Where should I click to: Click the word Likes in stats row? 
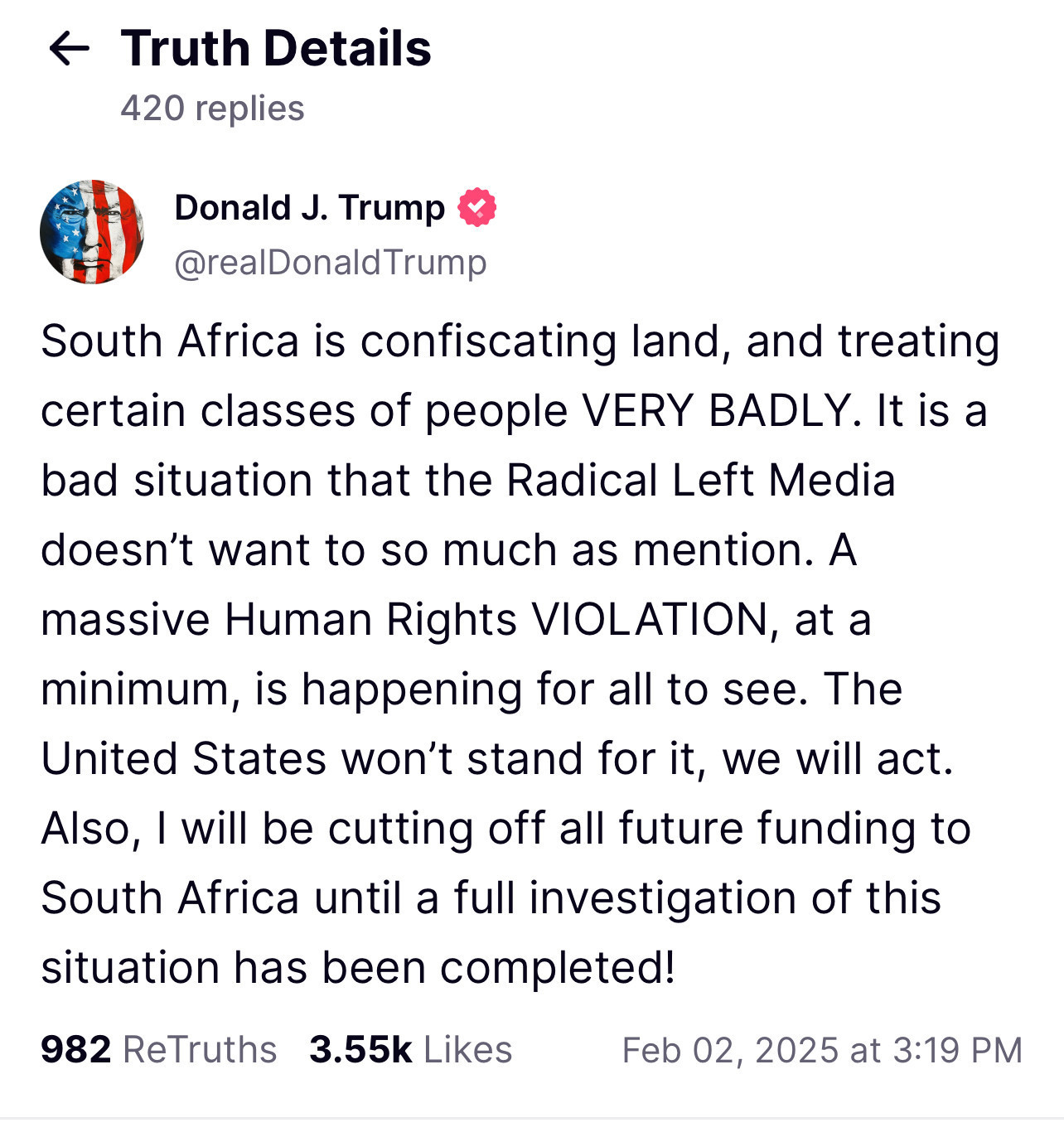[x=468, y=1049]
